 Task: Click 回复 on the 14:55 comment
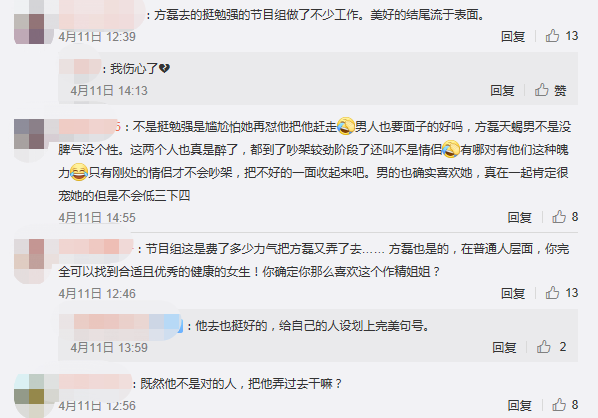[519, 217]
